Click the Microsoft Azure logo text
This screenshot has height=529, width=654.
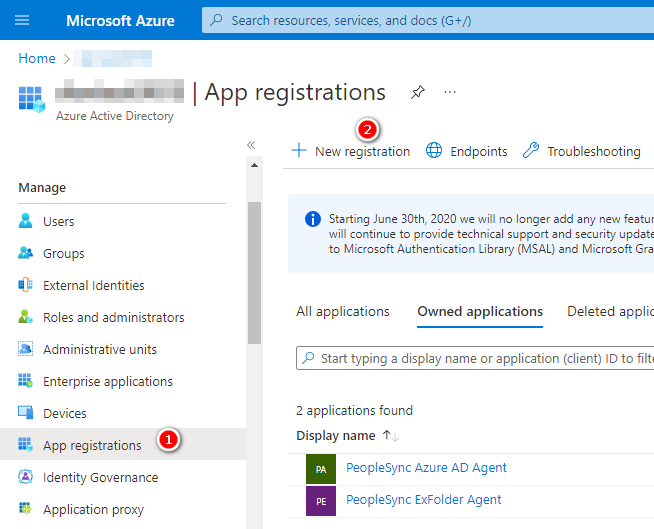pos(120,20)
